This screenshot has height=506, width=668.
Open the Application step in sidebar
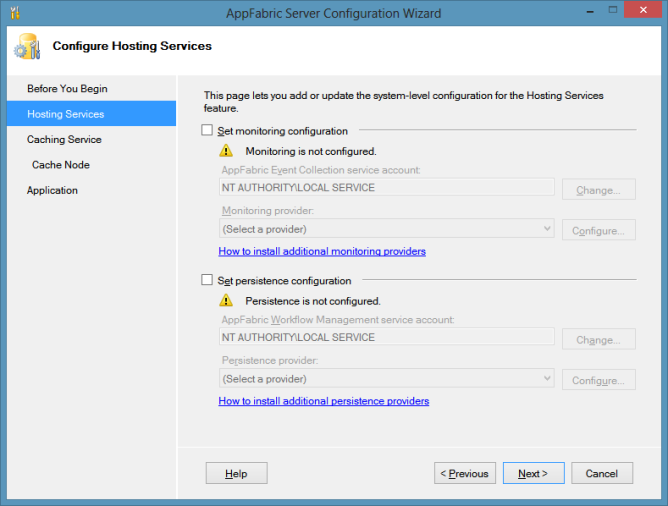[x=52, y=190]
